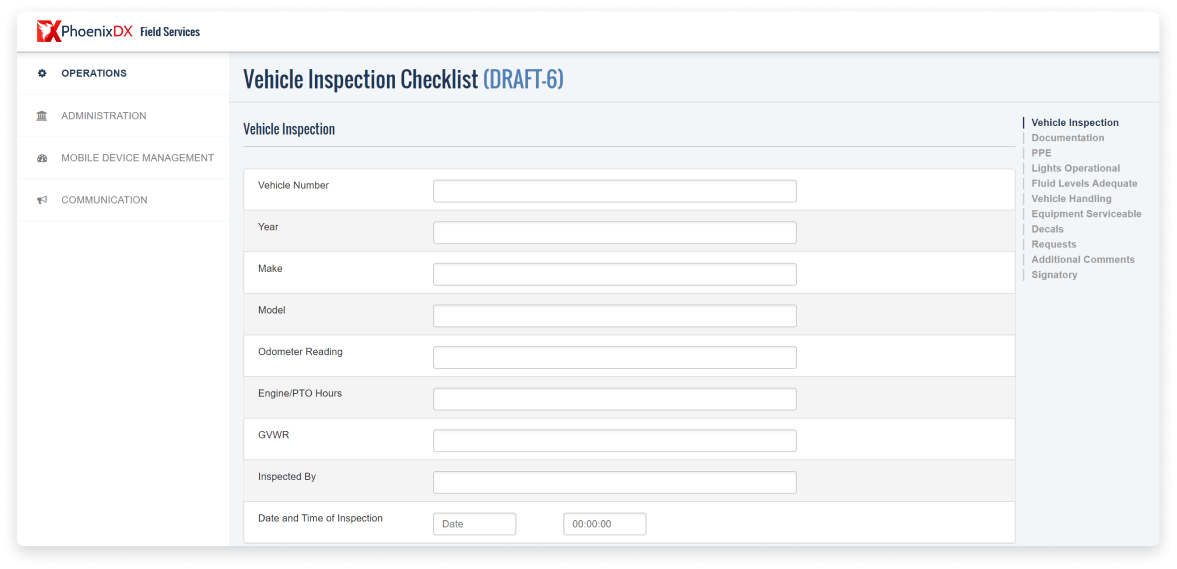Click the Operations gear icon
1177x569 pixels.
[x=42, y=73]
